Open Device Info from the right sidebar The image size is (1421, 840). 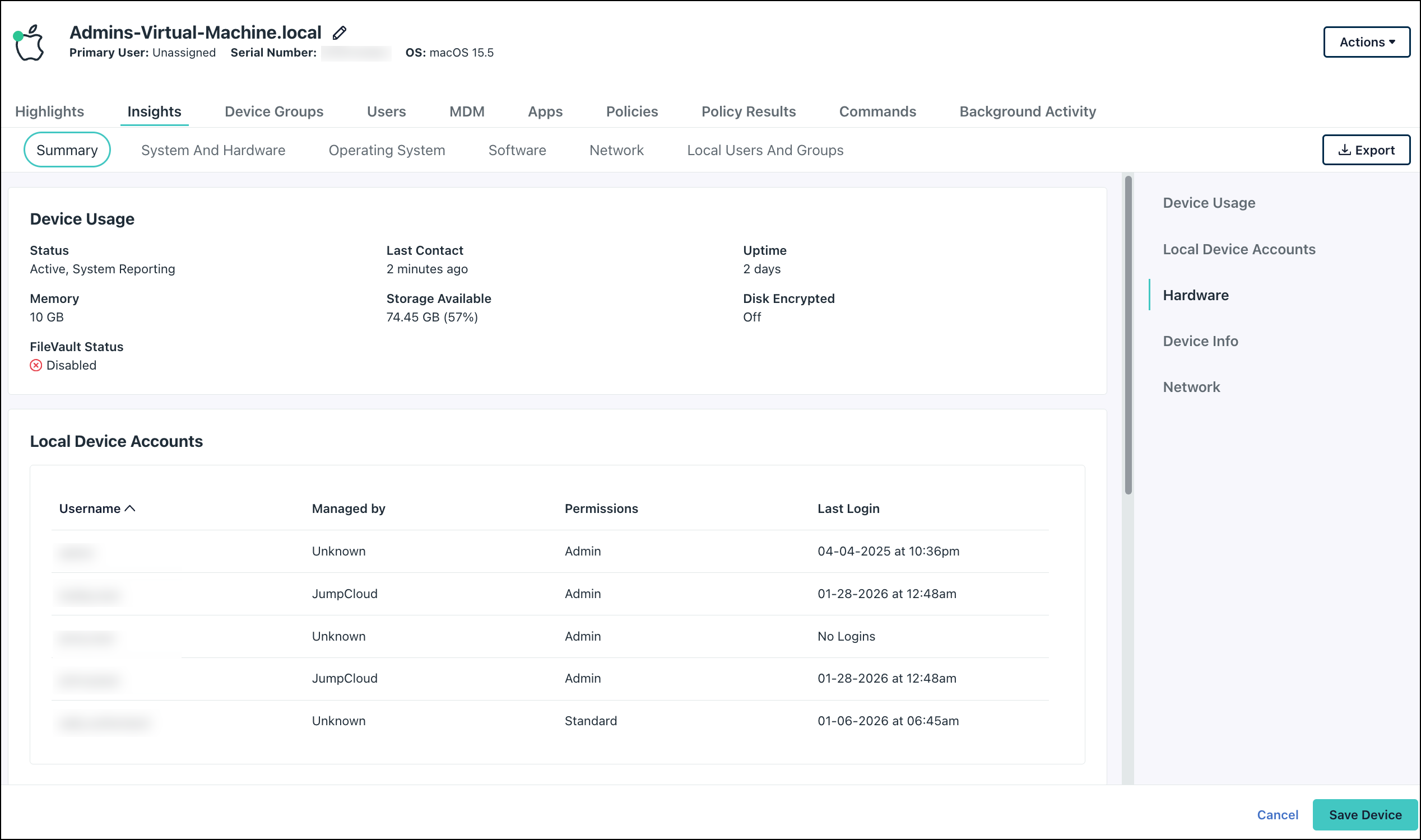point(1200,340)
